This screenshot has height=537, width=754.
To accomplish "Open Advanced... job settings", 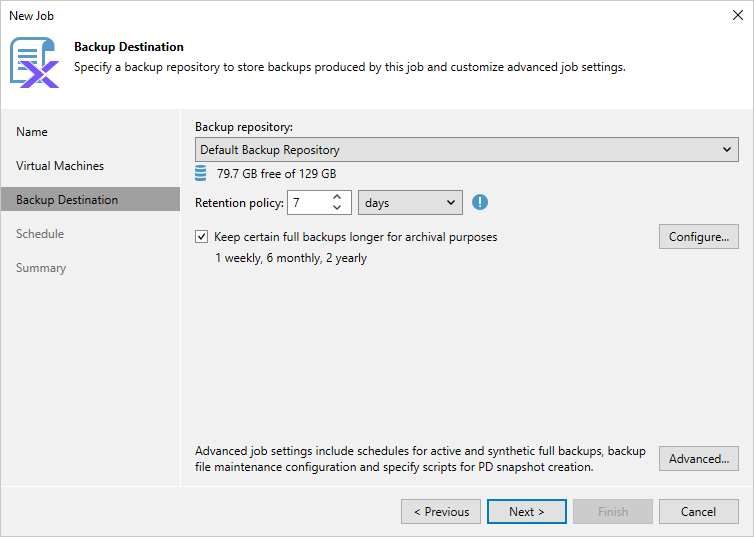I will point(698,459).
